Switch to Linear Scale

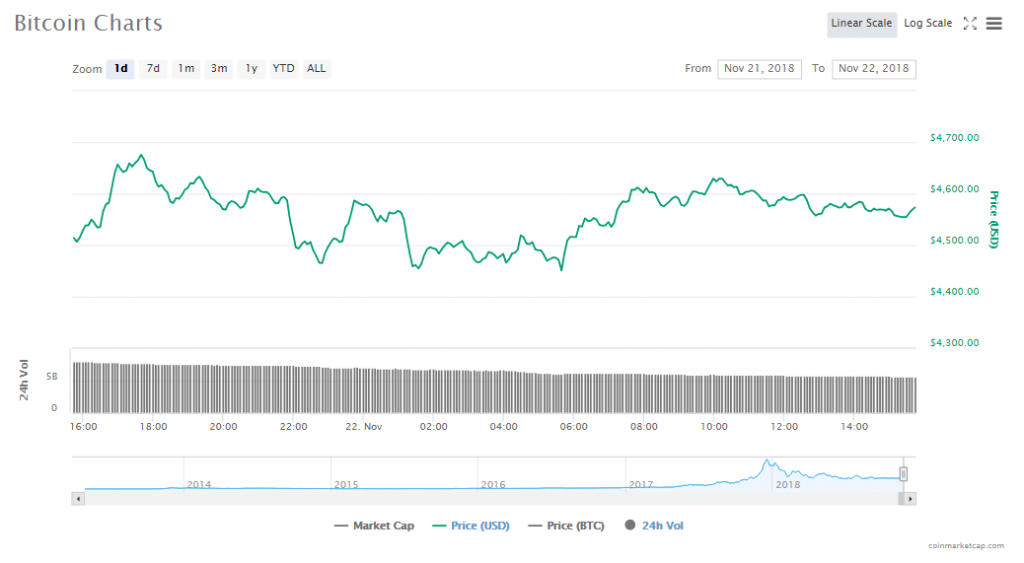861,23
